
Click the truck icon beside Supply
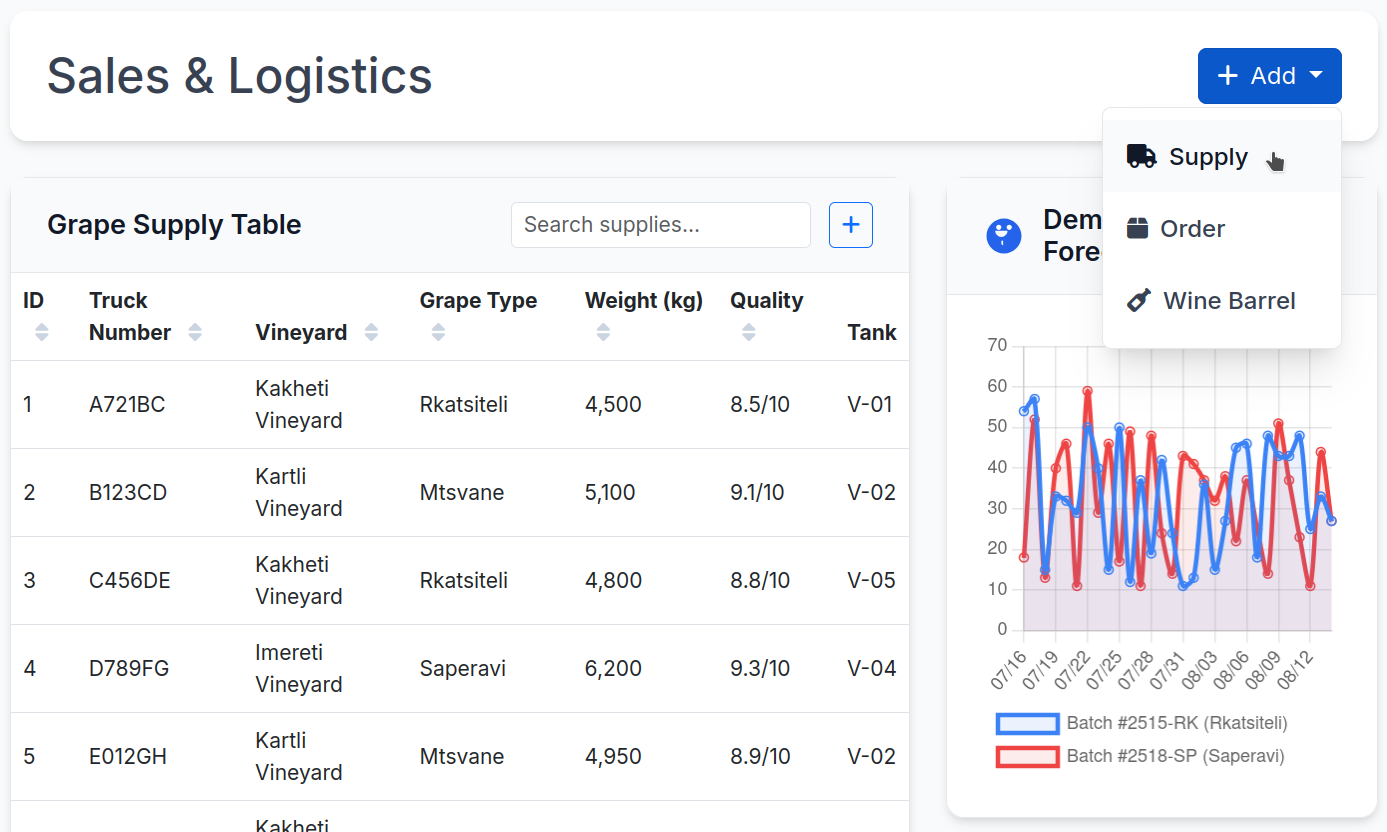[1141, 156]
